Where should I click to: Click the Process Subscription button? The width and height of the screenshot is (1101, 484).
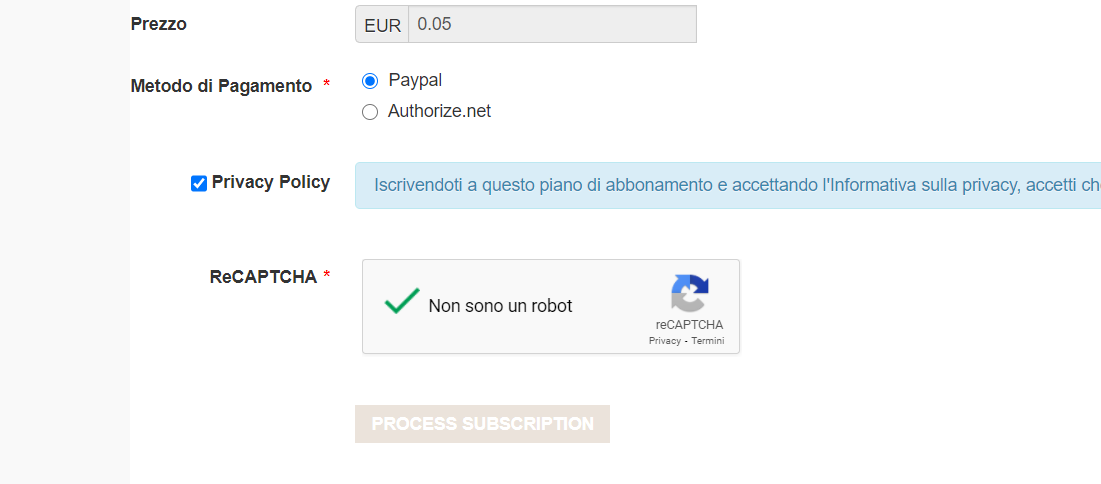coord(482,424)
